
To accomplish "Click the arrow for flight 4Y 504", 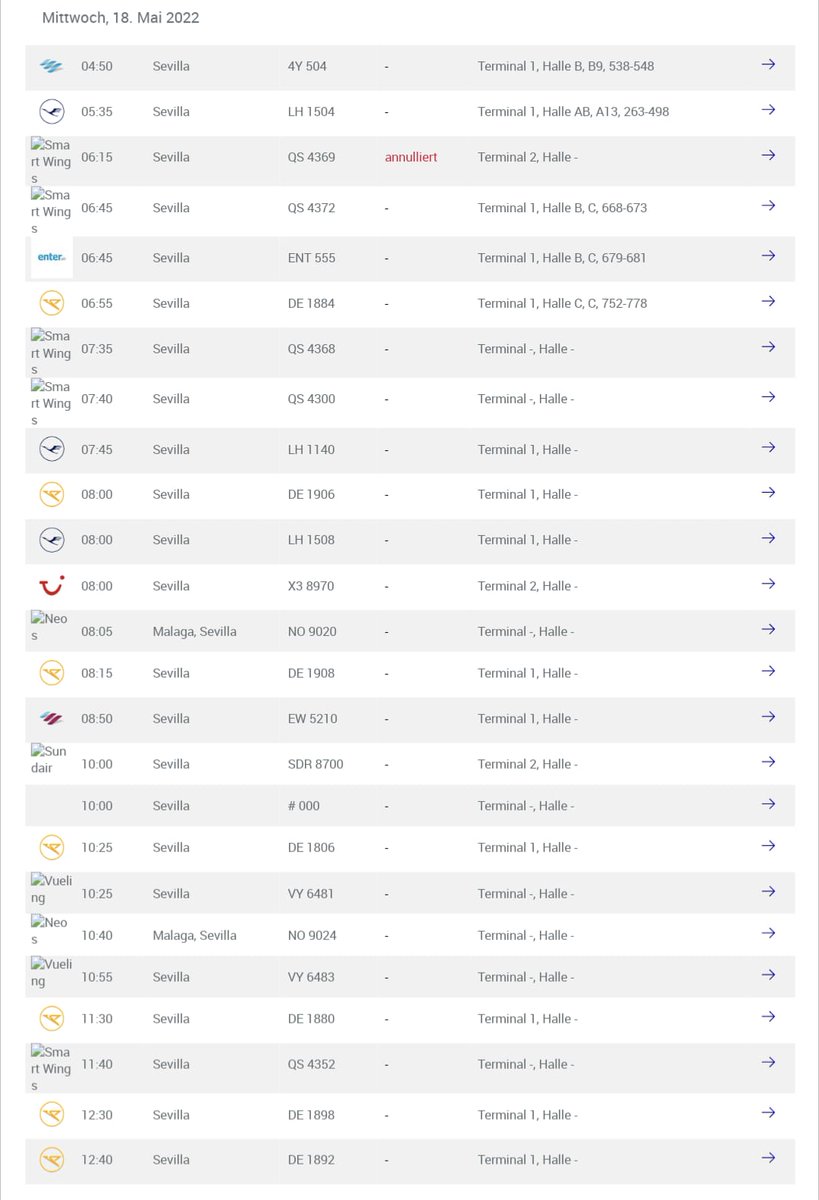I will 768,65.
